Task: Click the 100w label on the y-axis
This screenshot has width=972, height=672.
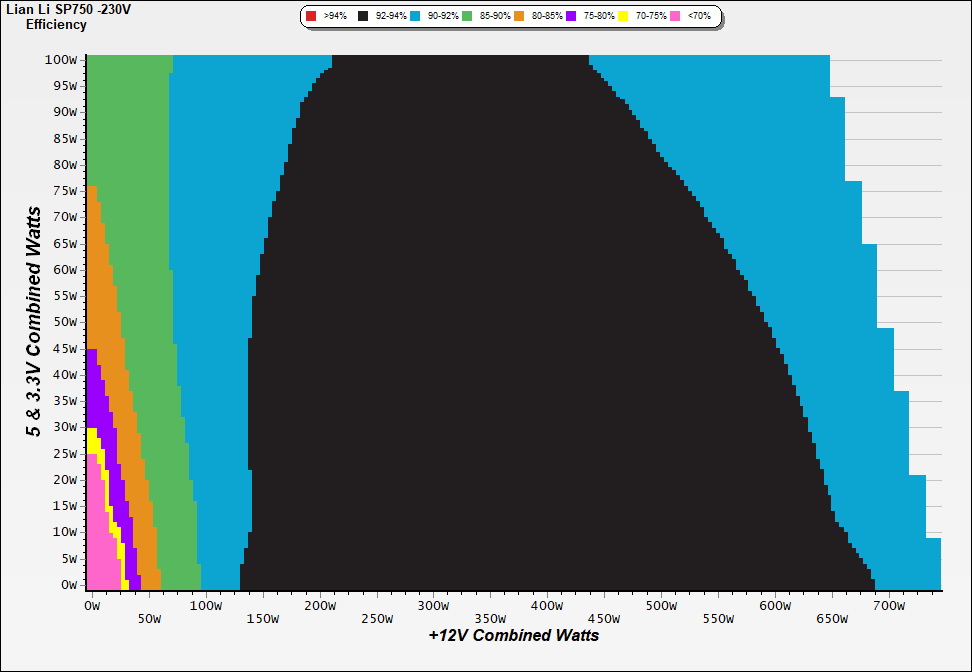Action: (61, 59)
